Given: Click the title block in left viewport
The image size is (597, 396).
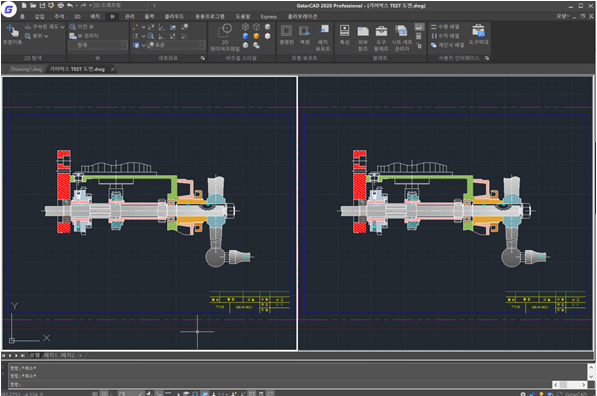Looking at the screenshot, I should [250, 302].
